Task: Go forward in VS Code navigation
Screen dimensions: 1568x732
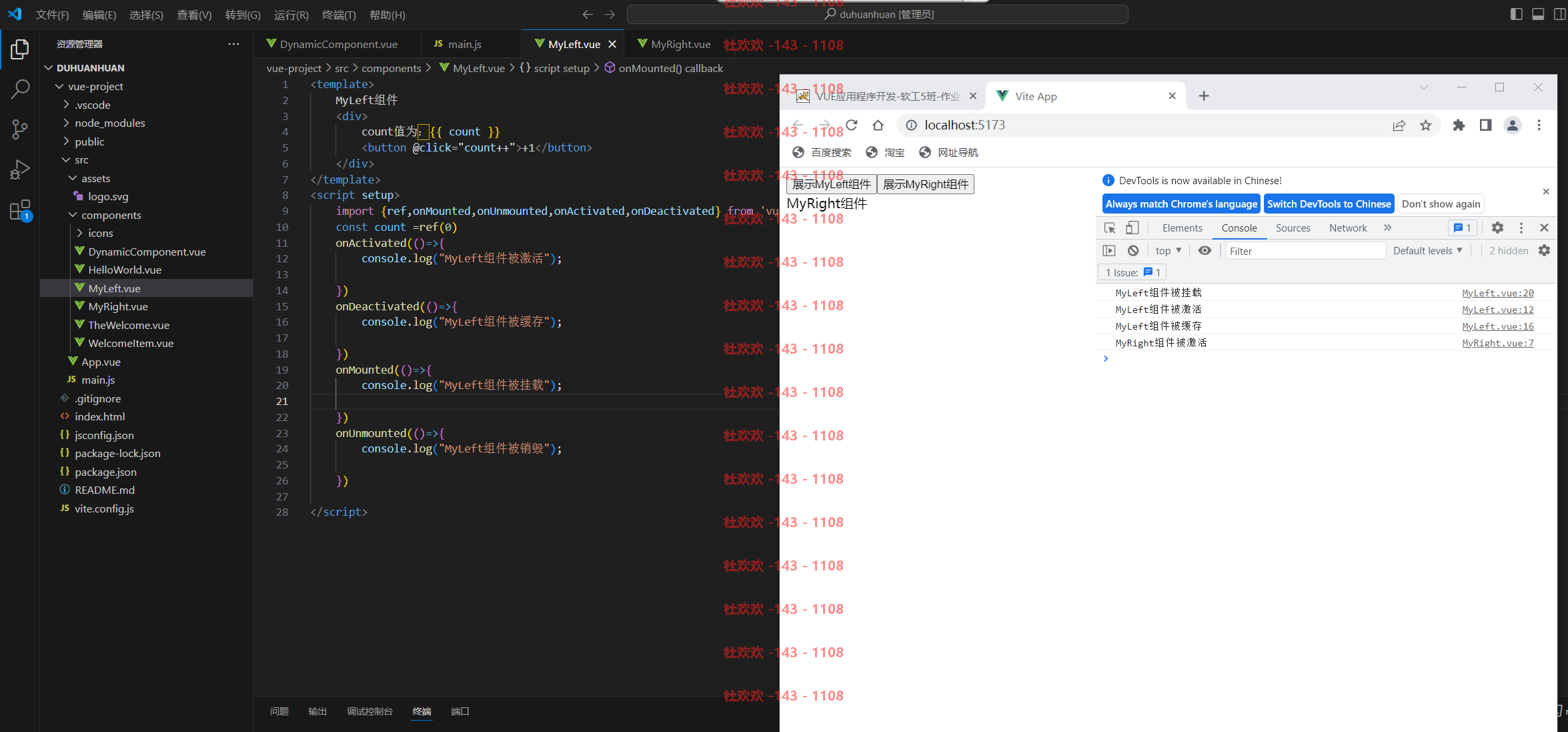Action: 610,14
